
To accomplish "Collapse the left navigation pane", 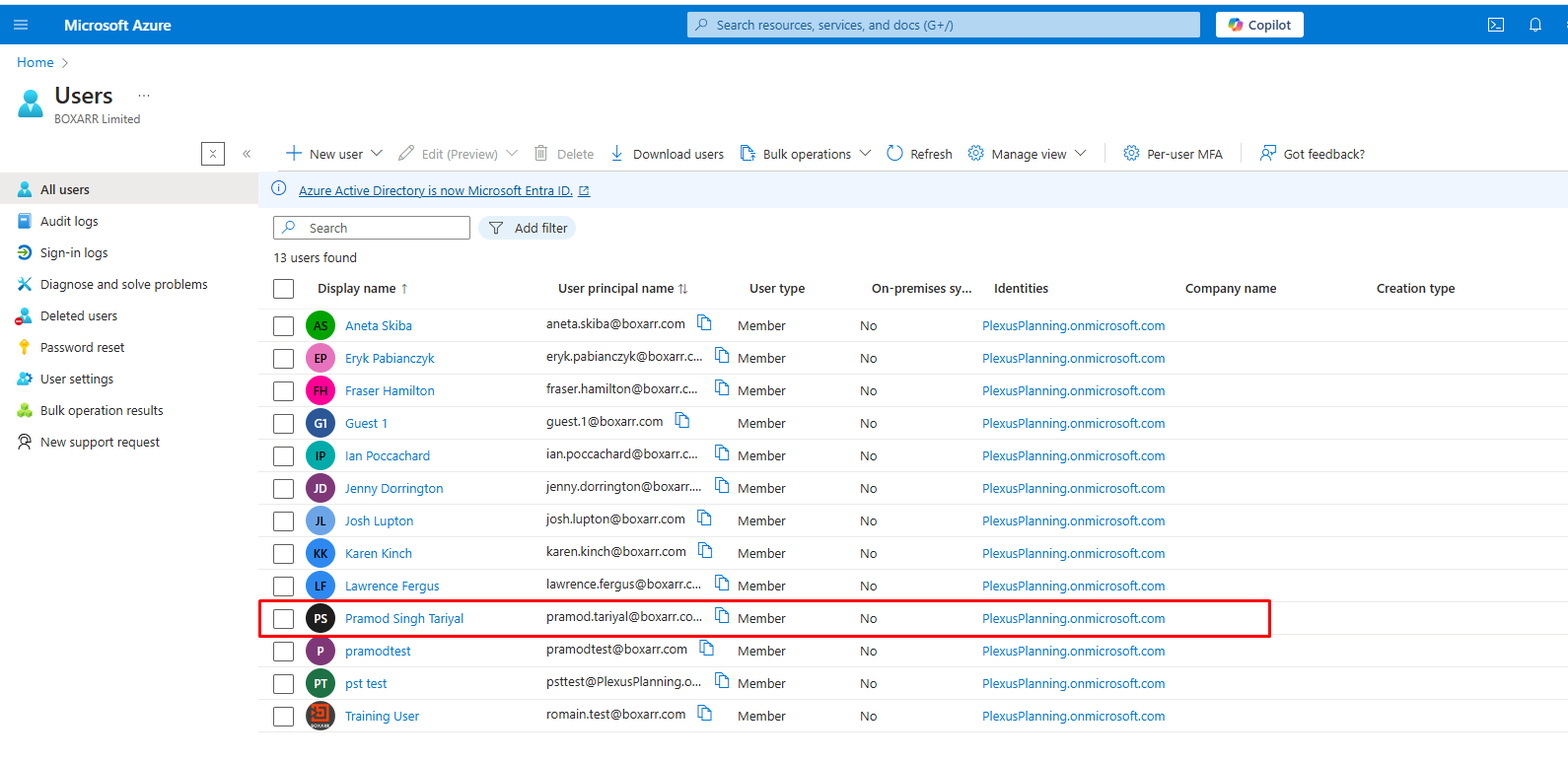I will [247, 153].
